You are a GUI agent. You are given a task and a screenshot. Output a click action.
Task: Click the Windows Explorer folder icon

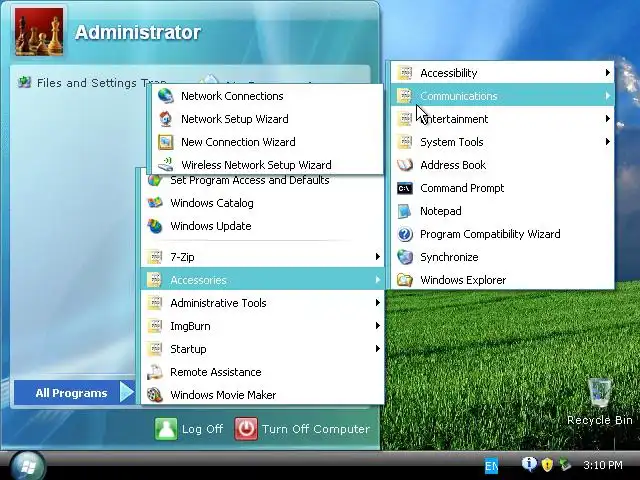coord(405,280)
